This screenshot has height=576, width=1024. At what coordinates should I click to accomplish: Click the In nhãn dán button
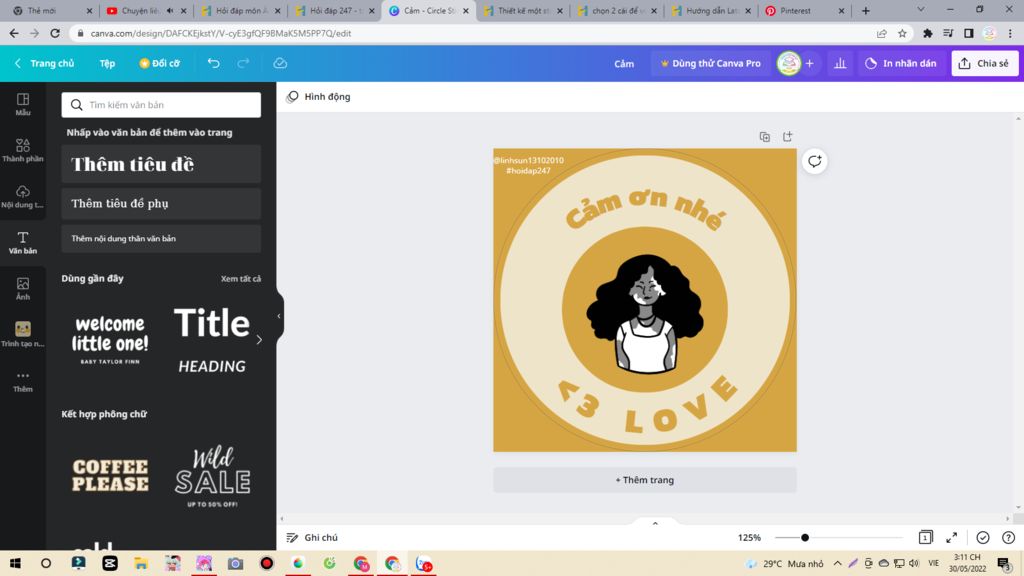[901, 63]
